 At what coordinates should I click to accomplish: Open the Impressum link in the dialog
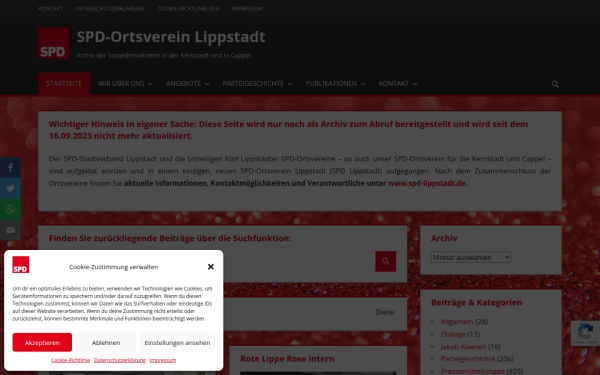[x=163, y=360]
